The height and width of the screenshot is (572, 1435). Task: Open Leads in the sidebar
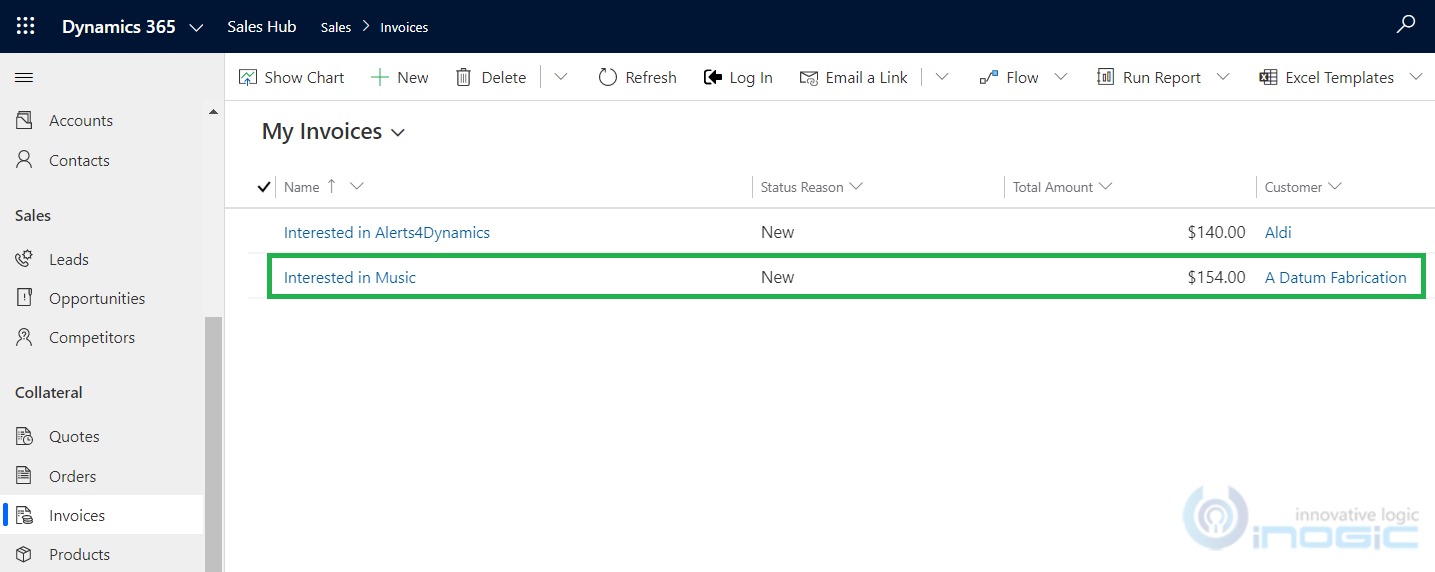[x=69, y=259]
